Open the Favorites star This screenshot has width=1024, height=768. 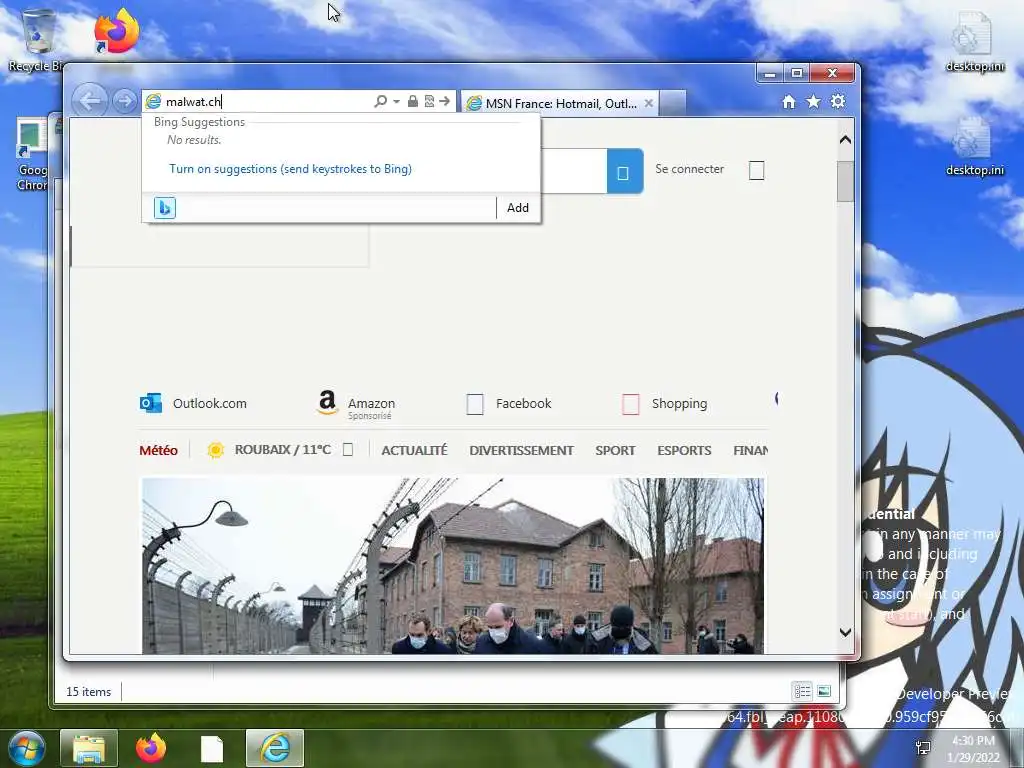(813, 101)
